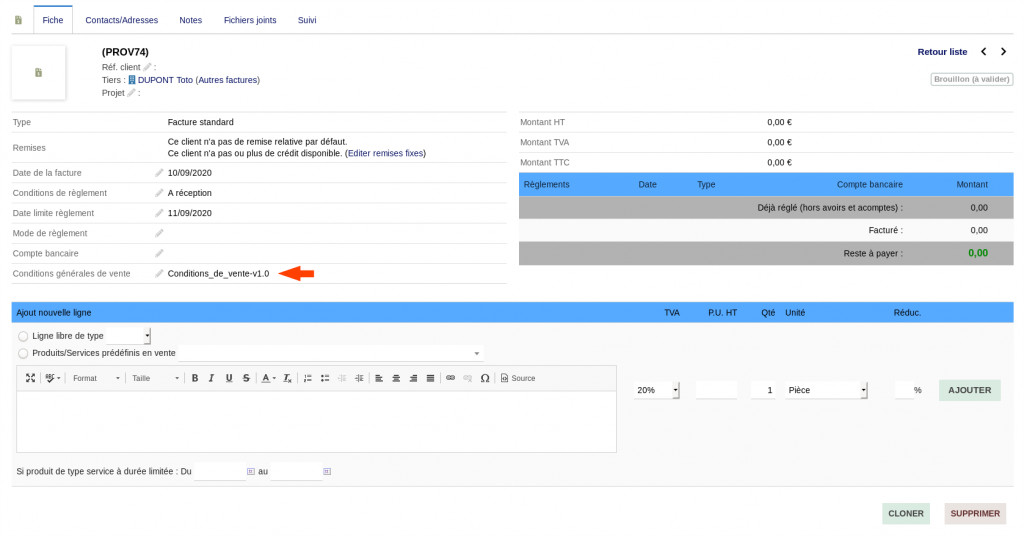
Task: Insert a numbered list
Action: 308,378
